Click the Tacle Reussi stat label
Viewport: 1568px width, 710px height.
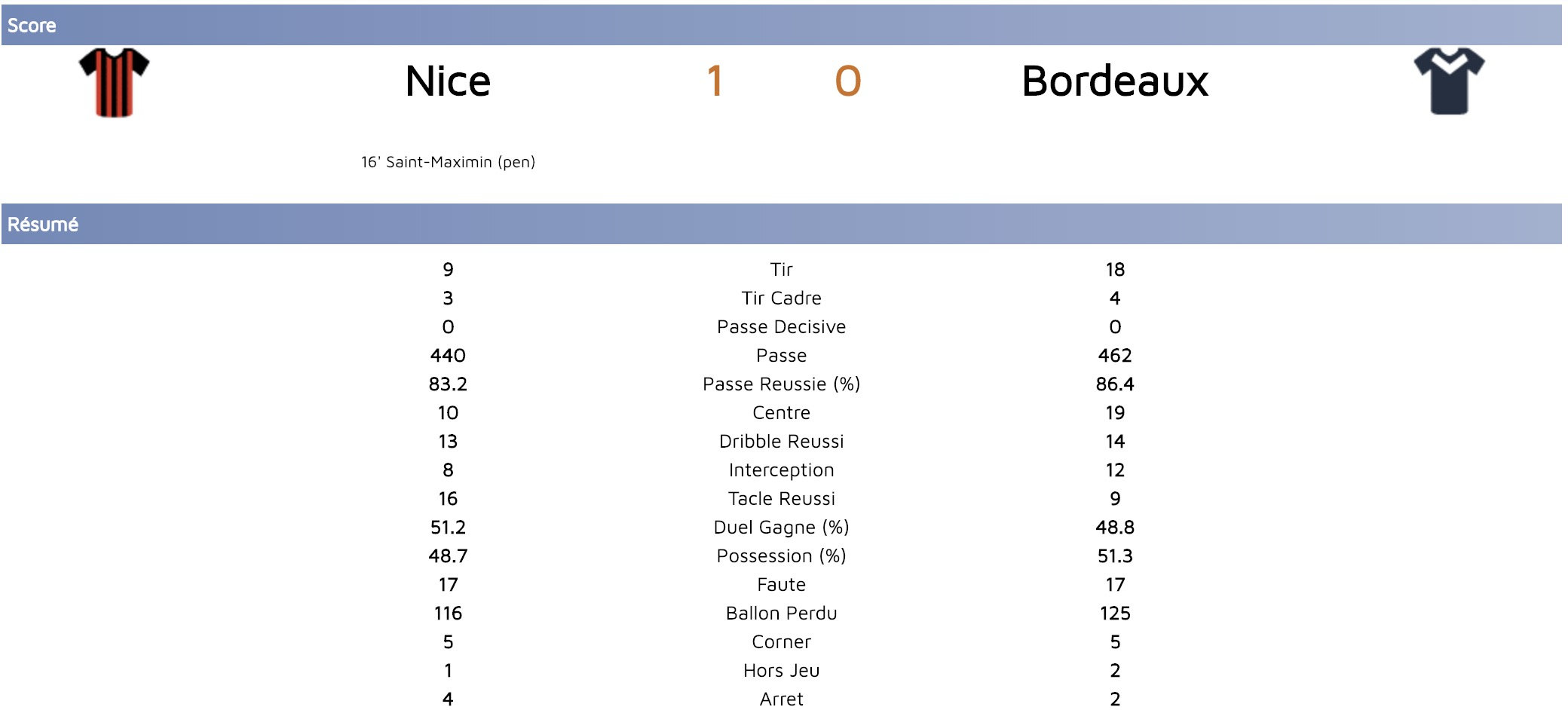(x=781, y=499)
